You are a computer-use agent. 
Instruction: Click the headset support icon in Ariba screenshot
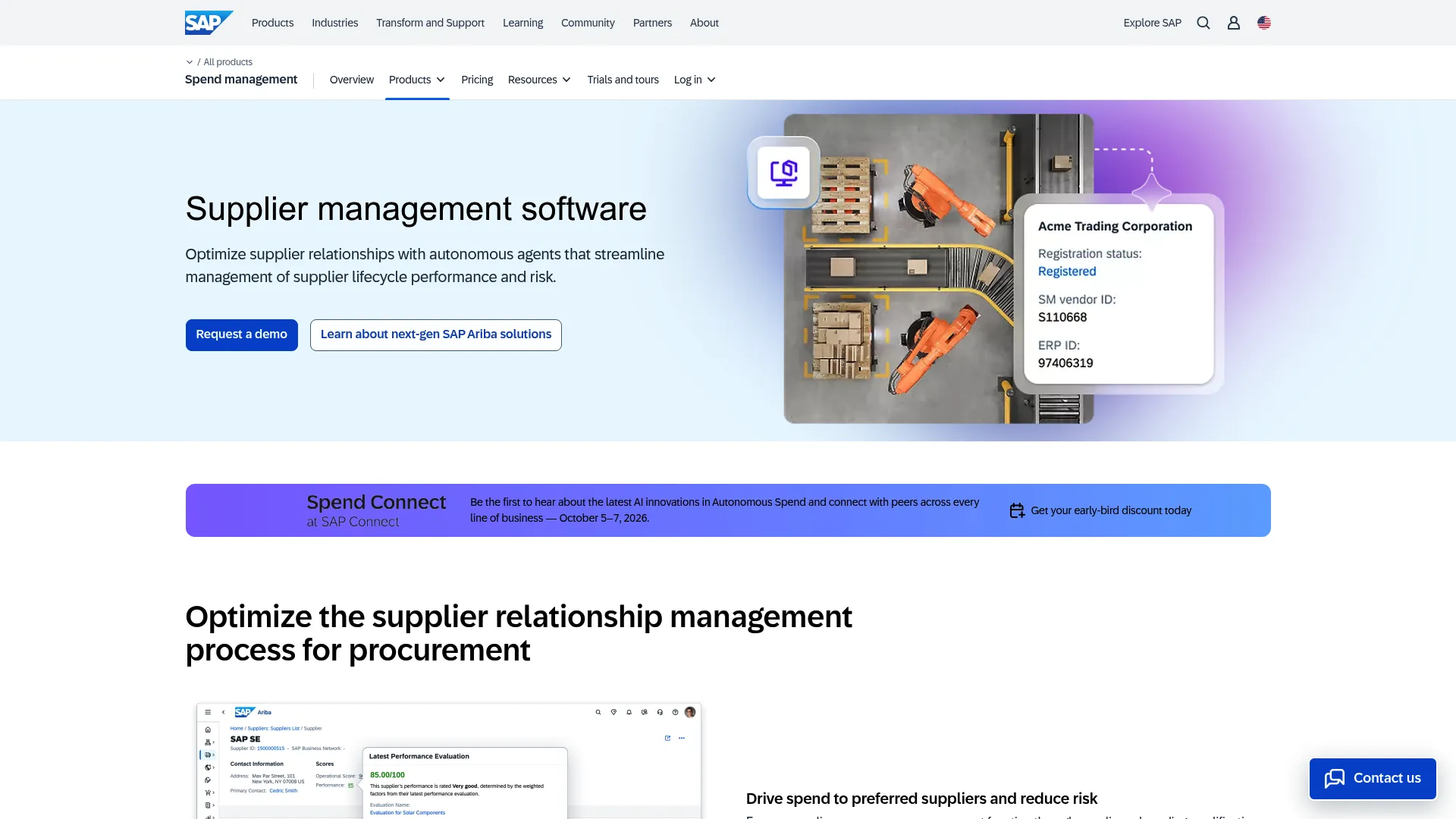pyautogui.click(x=660, y=712)
